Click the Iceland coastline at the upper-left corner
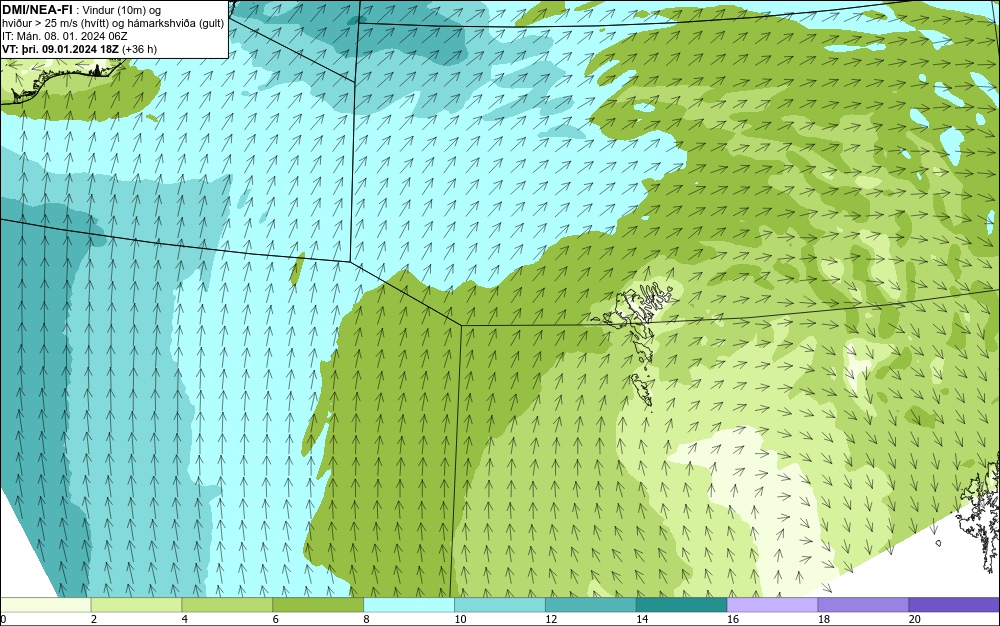This screenshot has width=1000, height=626. pyautogui.click(x=64, y=80)
